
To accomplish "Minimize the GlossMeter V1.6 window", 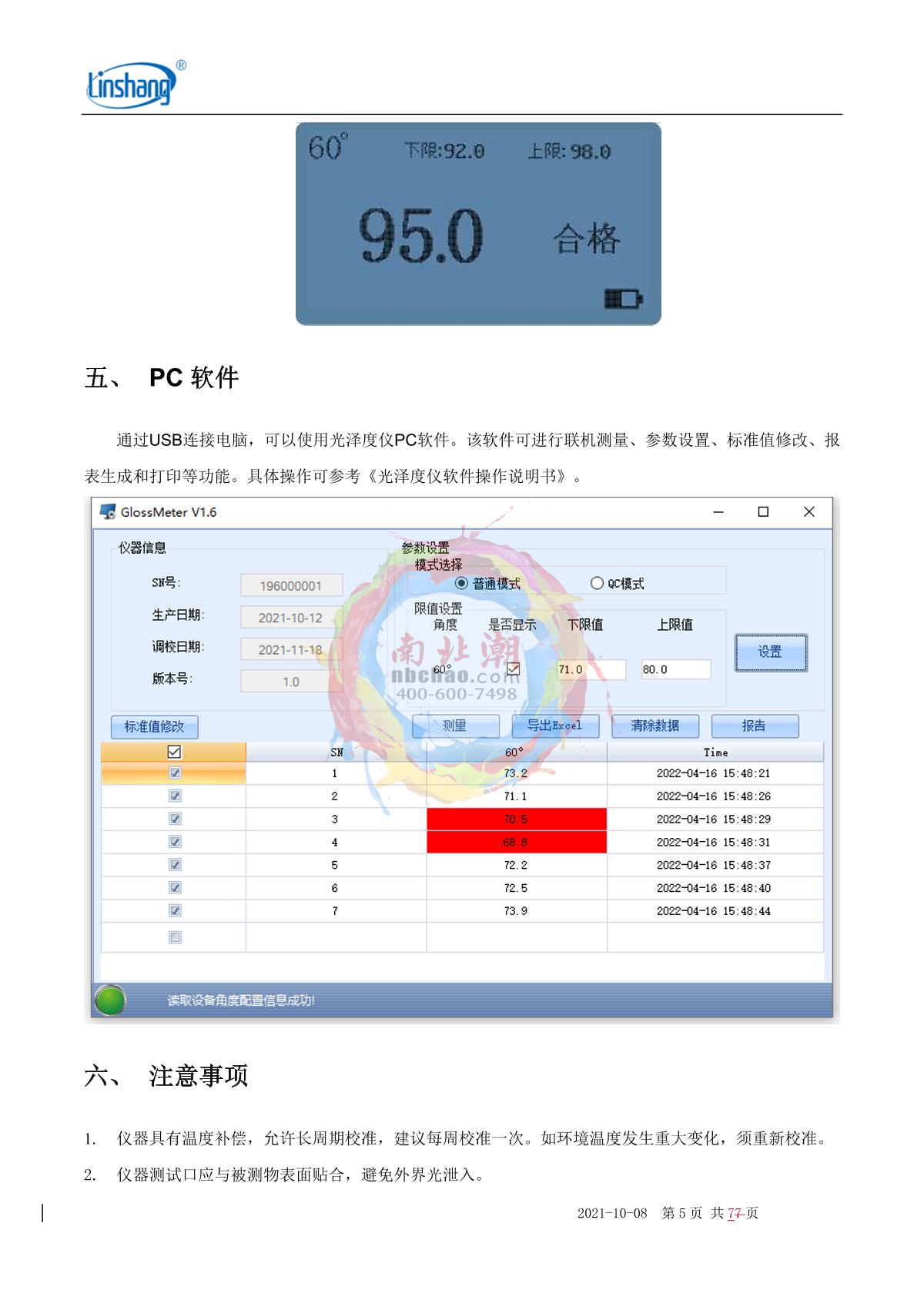I will tap(718, 512).
